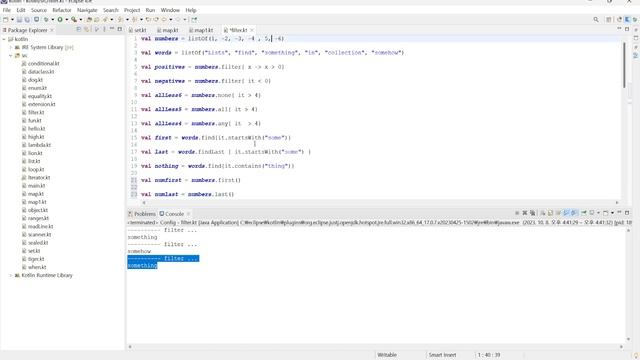Toggle Show Console on standard output
The width and height of the screenshot is (640, 360).
click(566, 213)
